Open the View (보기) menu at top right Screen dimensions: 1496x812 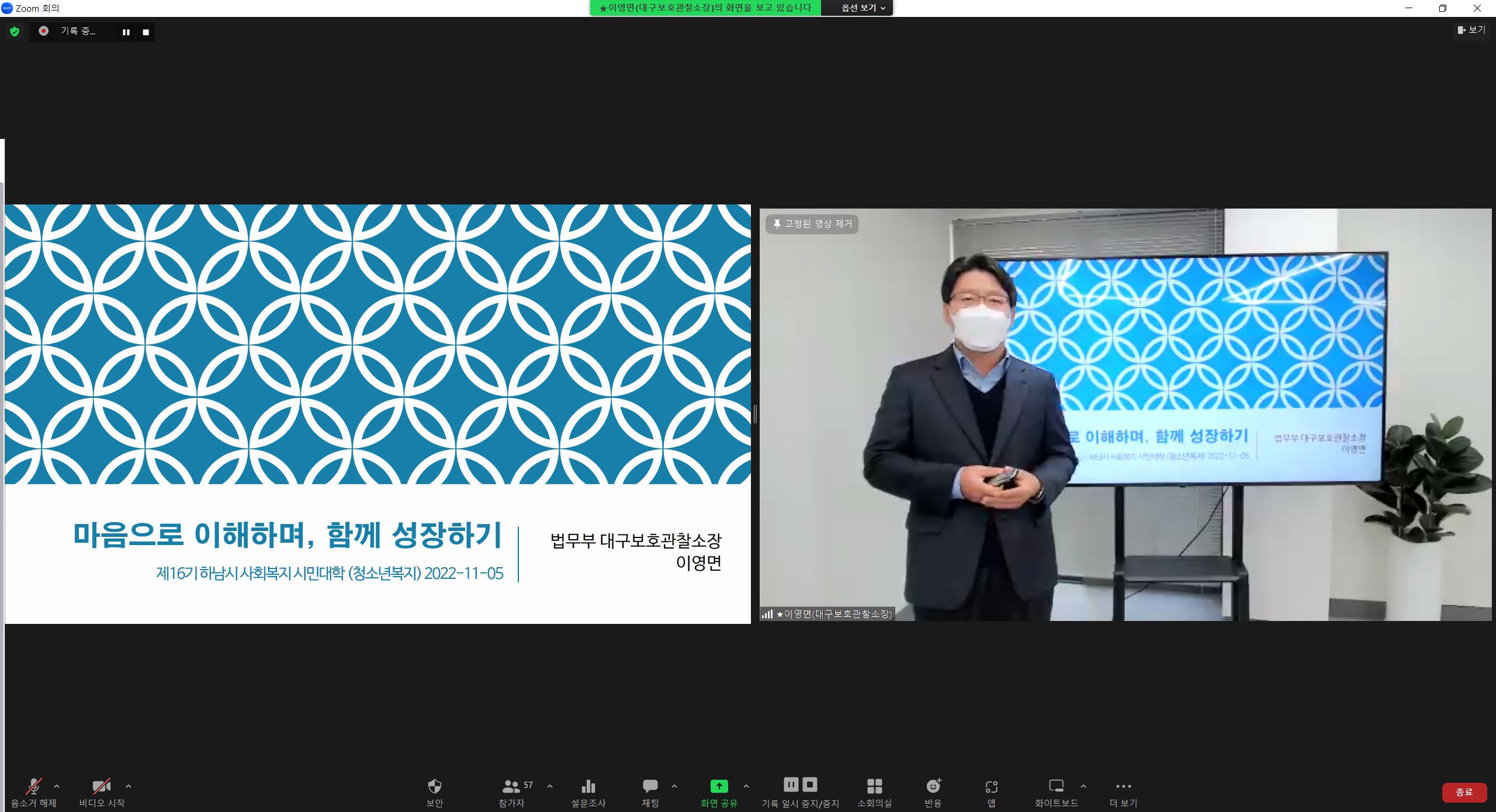(1471, 30)
